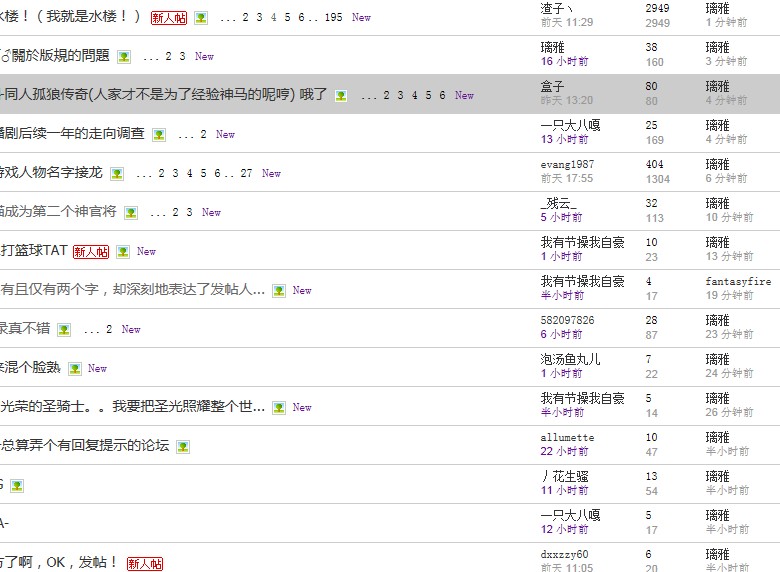Click image icon after 有且仅有两个字 thread

(279, 290)
